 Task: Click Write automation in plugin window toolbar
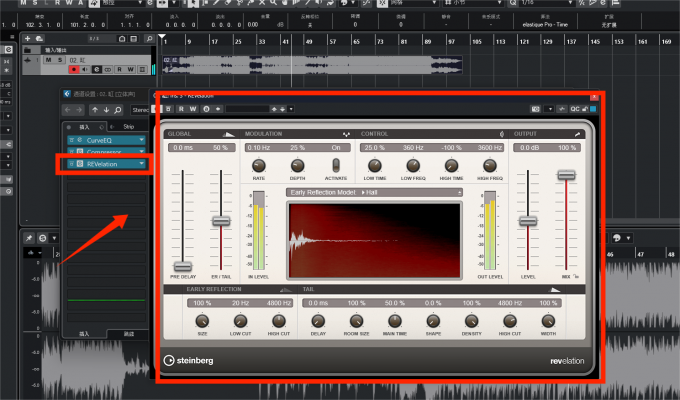[x=193, y=109]
